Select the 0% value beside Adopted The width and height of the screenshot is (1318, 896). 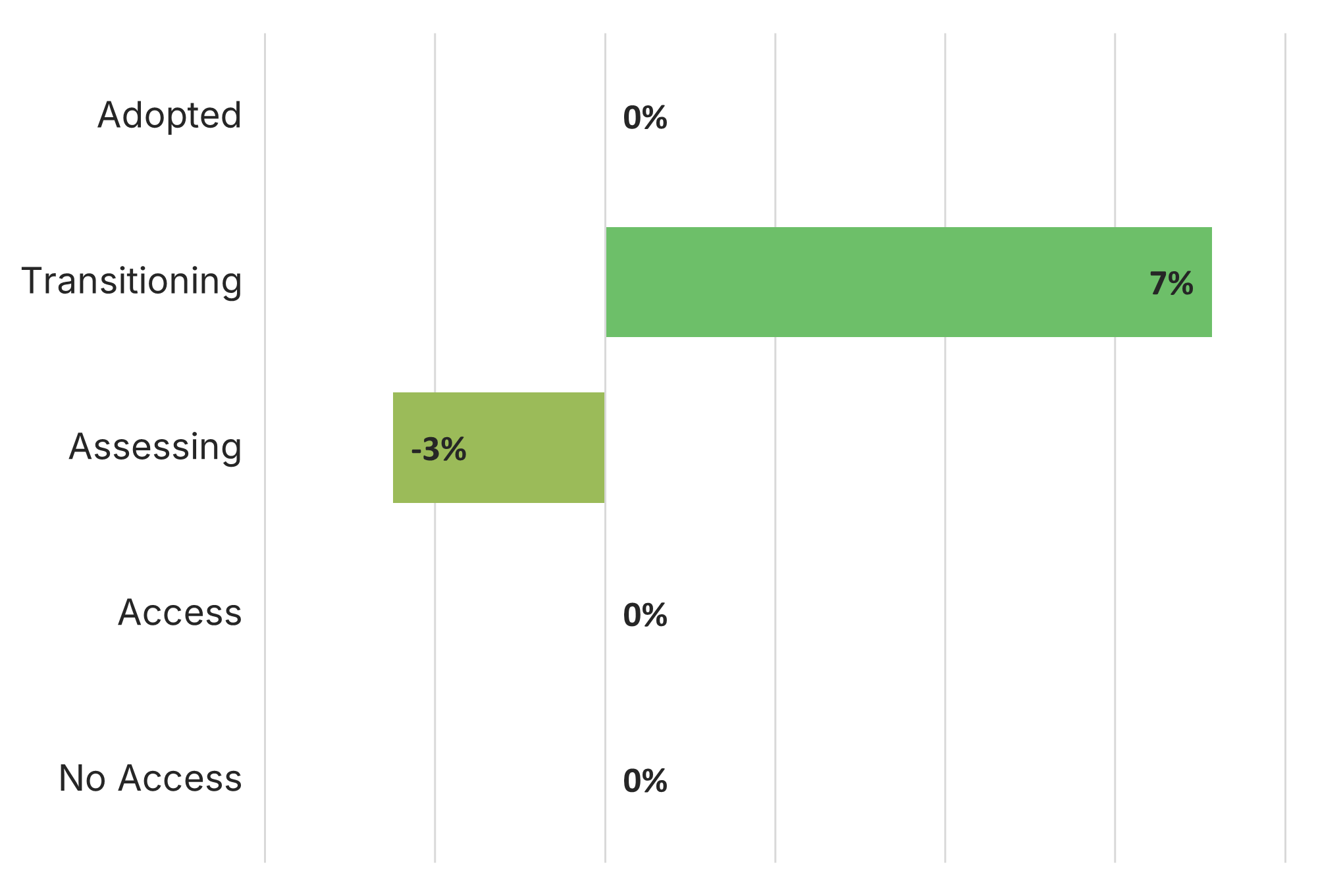pyautogui.click(x=645, y=119)
